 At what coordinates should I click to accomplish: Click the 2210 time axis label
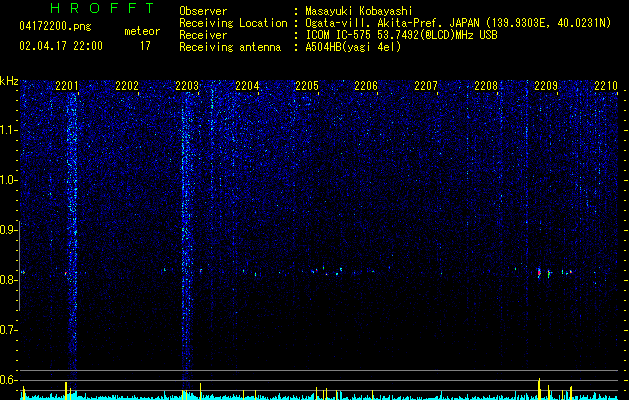(x=606, y=86)
